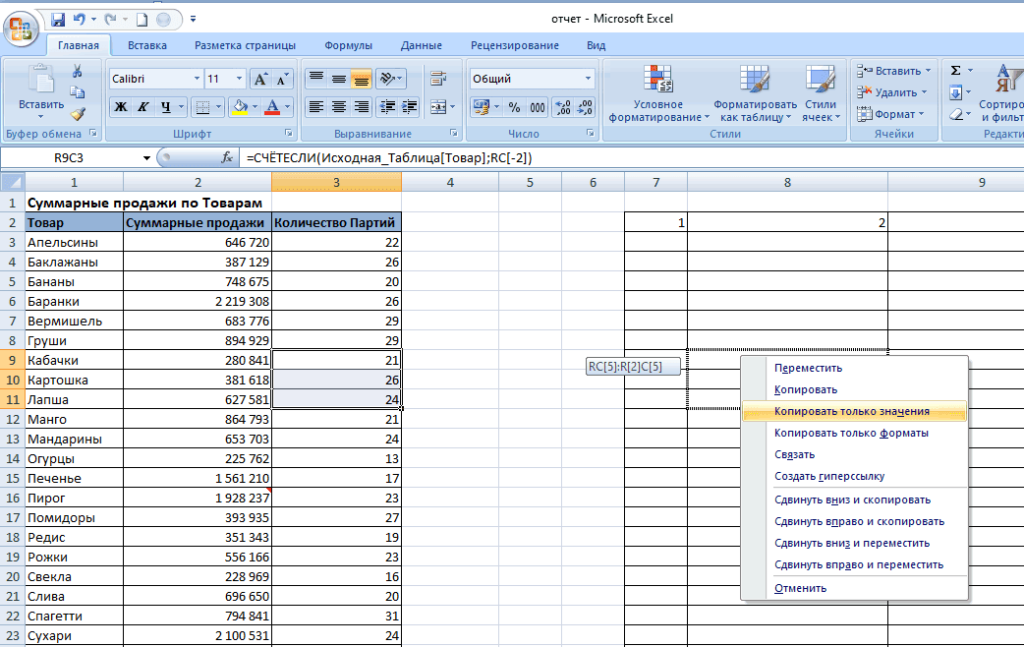The height and width of the screenshot is (647, 1024).
Task: Apply the yellow fill color
Action: (240, 106)
